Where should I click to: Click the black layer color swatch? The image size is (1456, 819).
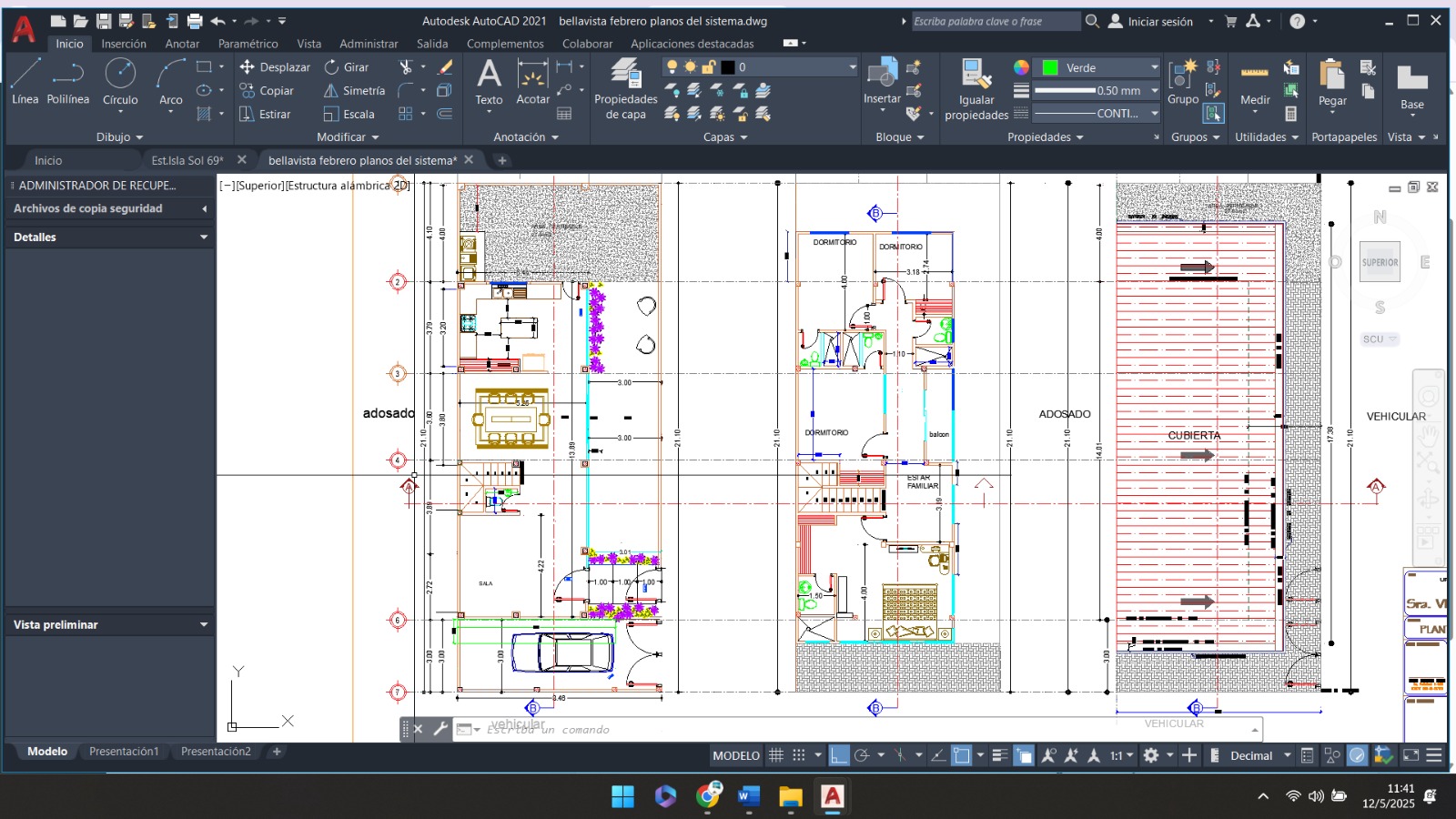coord(728,67)
